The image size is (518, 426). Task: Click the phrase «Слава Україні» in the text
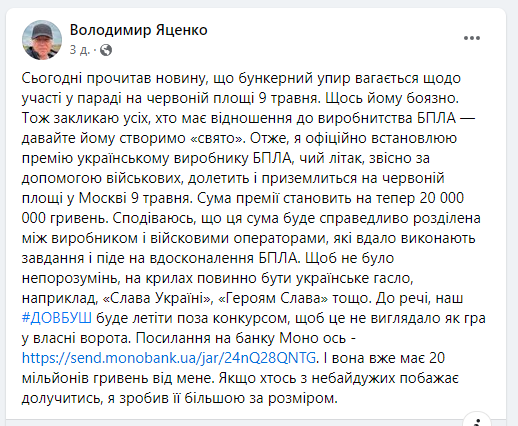(x=157, y=298)
